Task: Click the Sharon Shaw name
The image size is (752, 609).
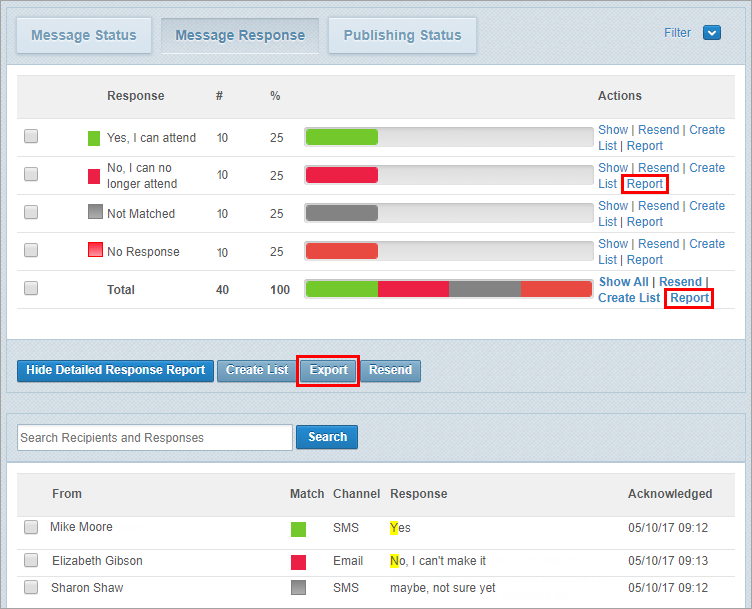Action: click(x=87, y=588)
